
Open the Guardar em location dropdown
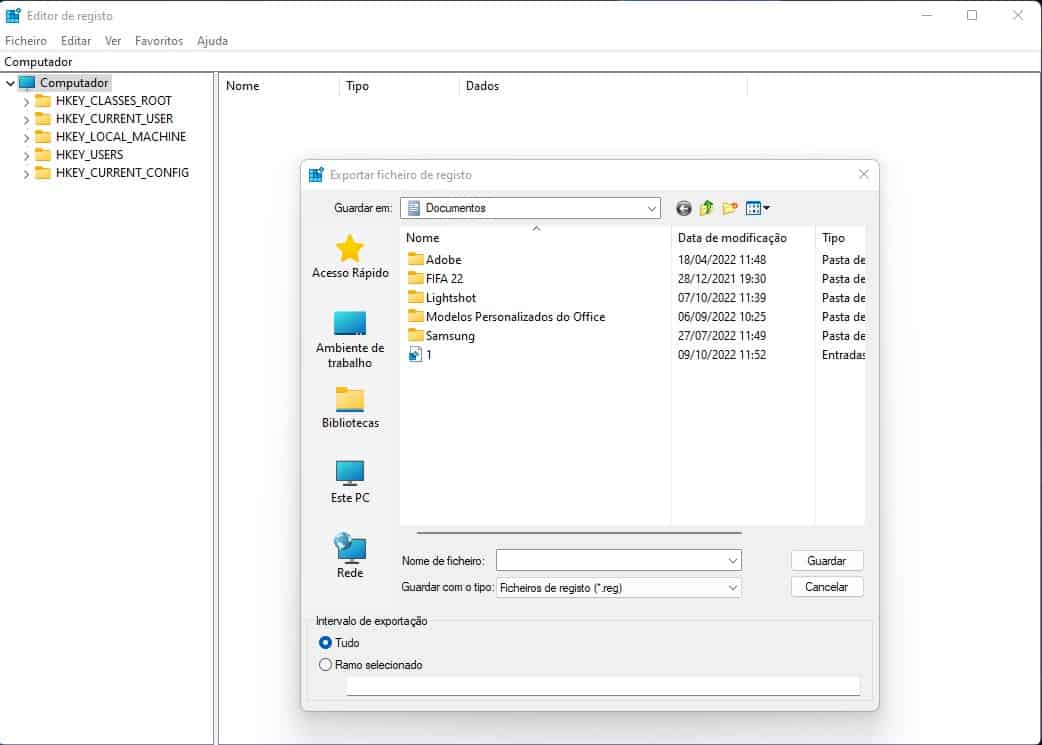coord(651,208)
